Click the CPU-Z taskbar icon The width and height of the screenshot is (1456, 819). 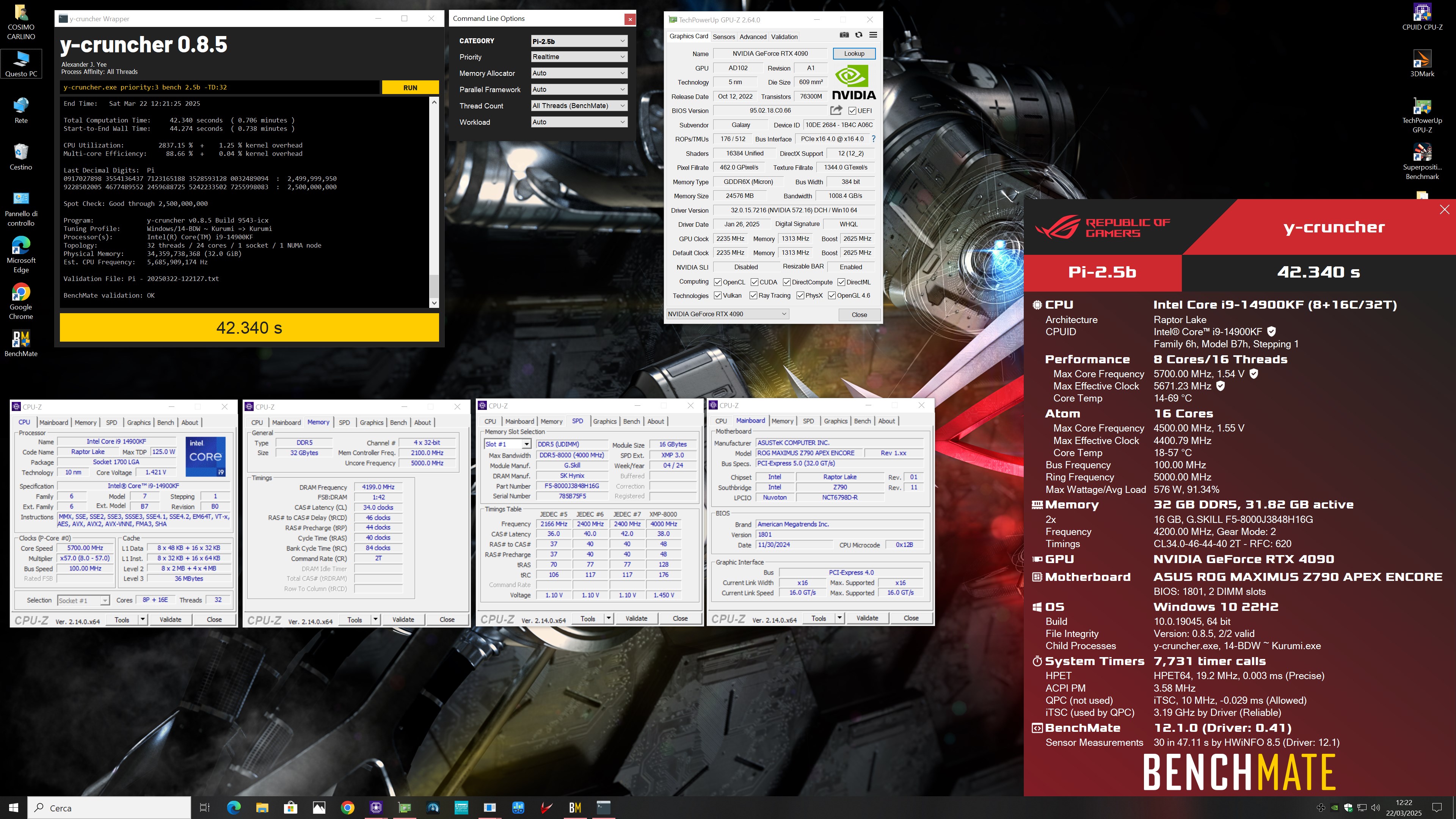click(376, 808)
